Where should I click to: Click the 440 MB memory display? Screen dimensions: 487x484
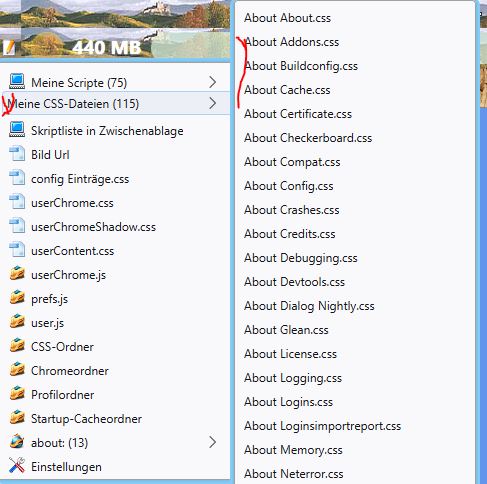(107, 48)
